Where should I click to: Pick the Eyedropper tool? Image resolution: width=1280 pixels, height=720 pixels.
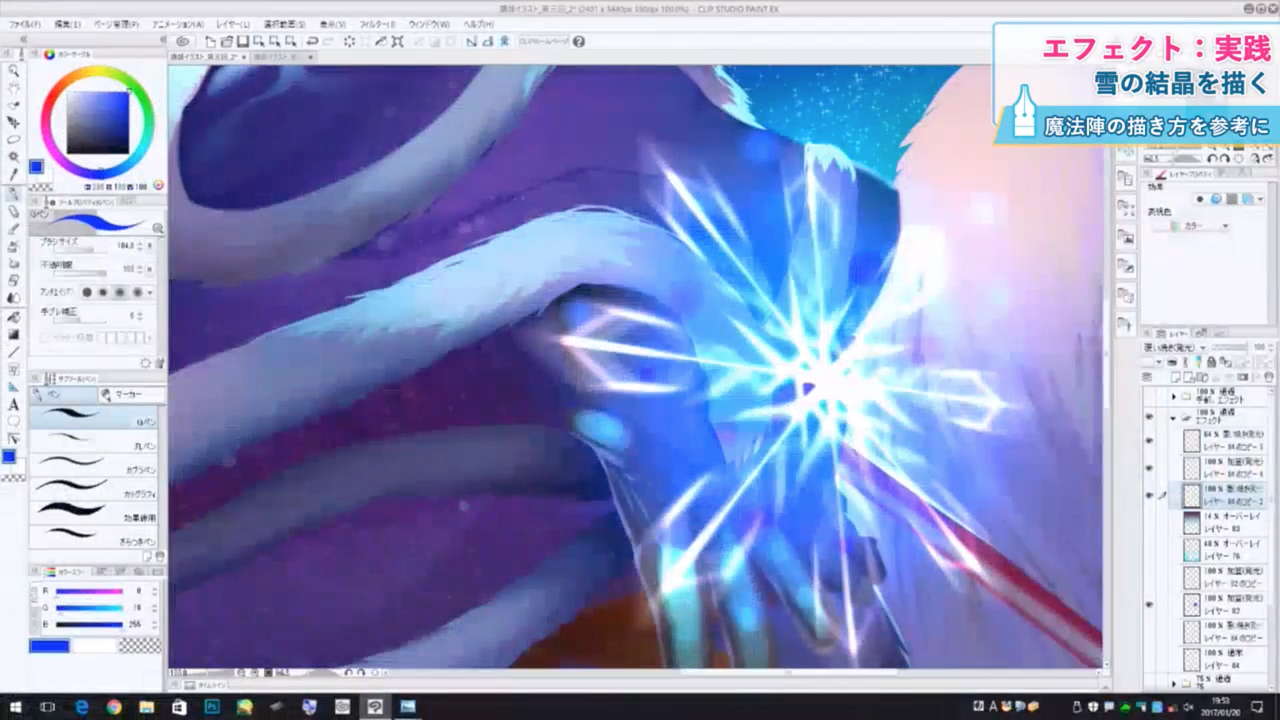coord(14,175)
